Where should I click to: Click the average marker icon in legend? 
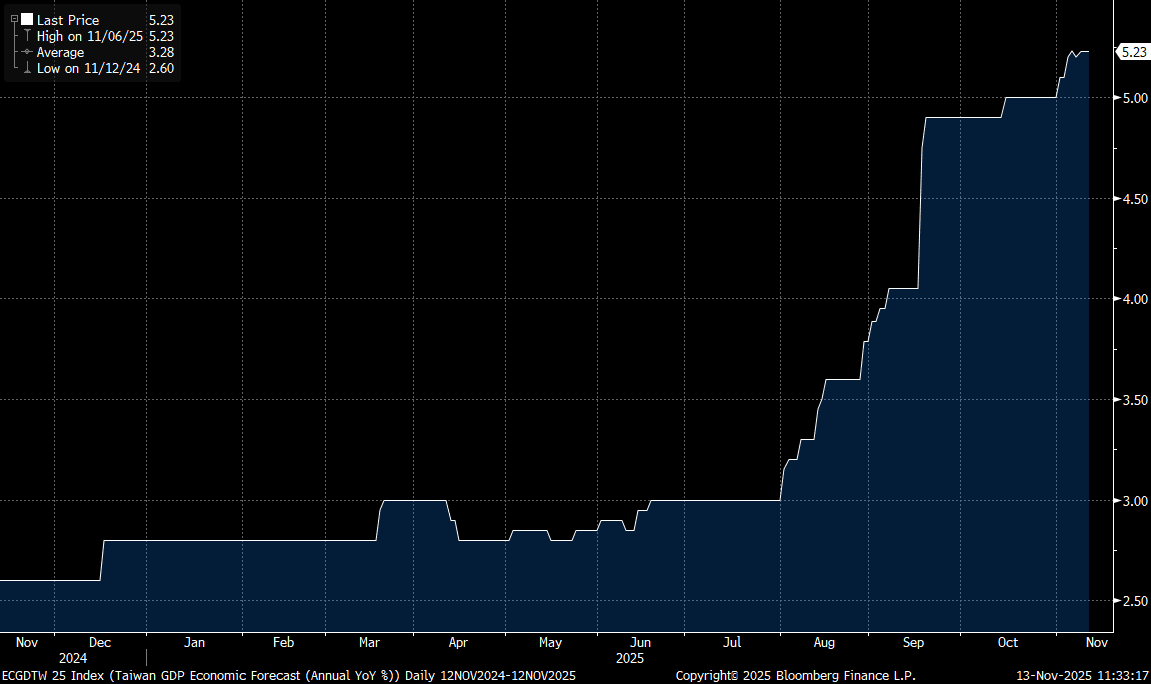point(27,52)
